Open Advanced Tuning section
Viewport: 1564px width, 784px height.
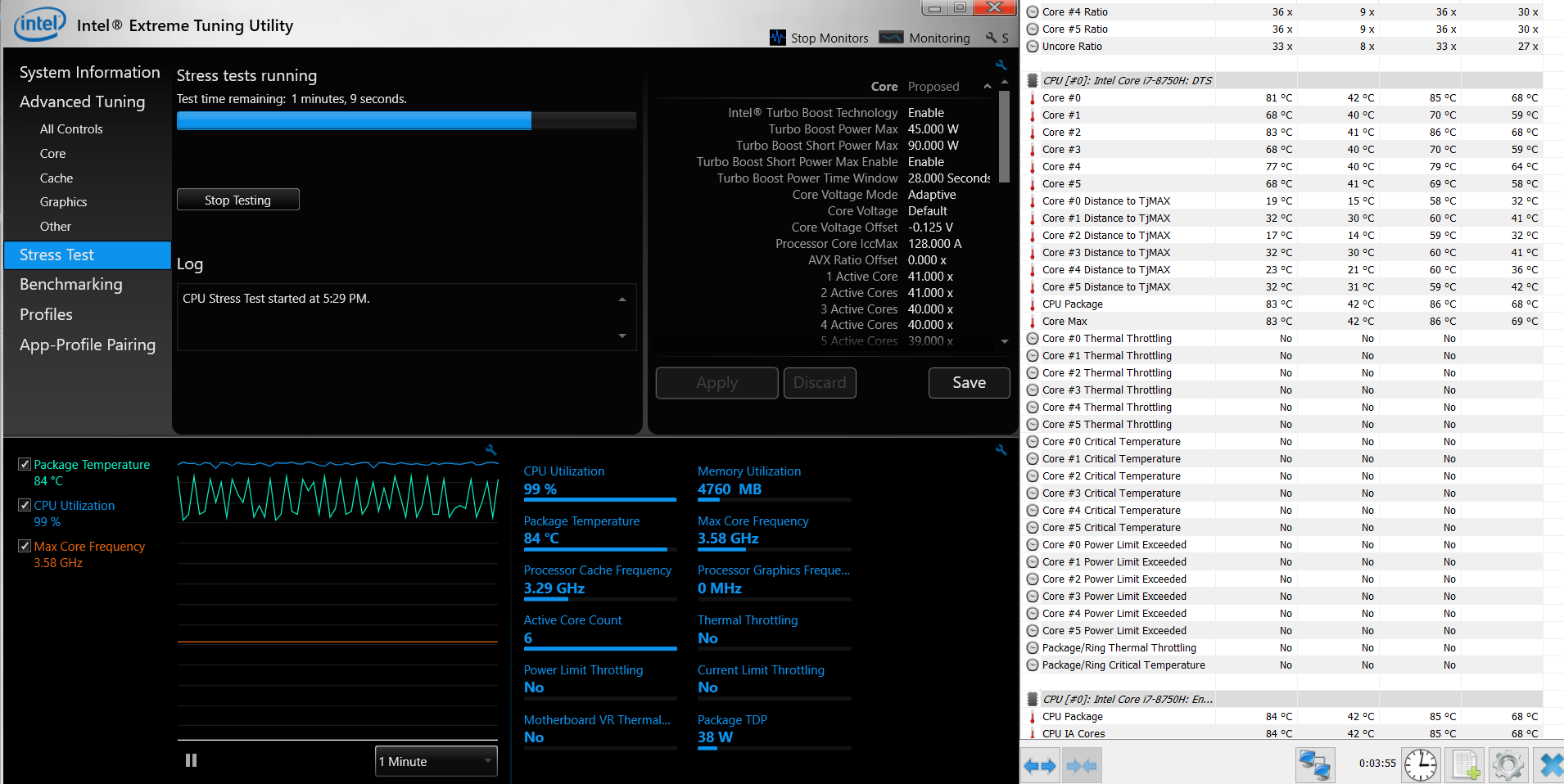[82, 101]
